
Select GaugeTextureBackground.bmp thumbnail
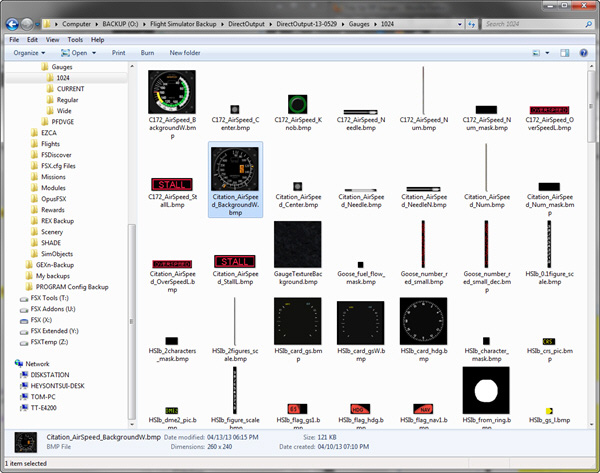point(297,244)
